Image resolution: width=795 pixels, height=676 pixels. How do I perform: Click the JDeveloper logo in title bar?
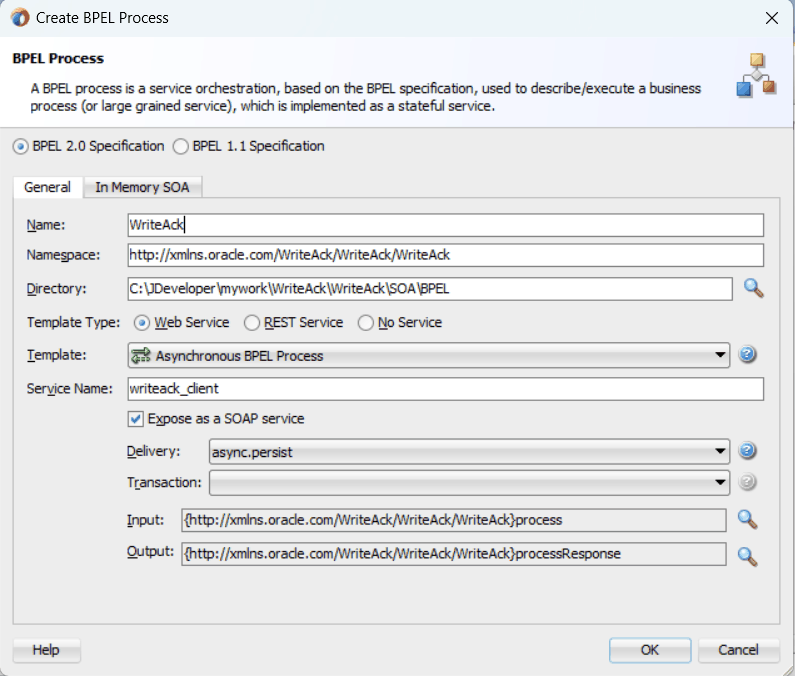20,18
